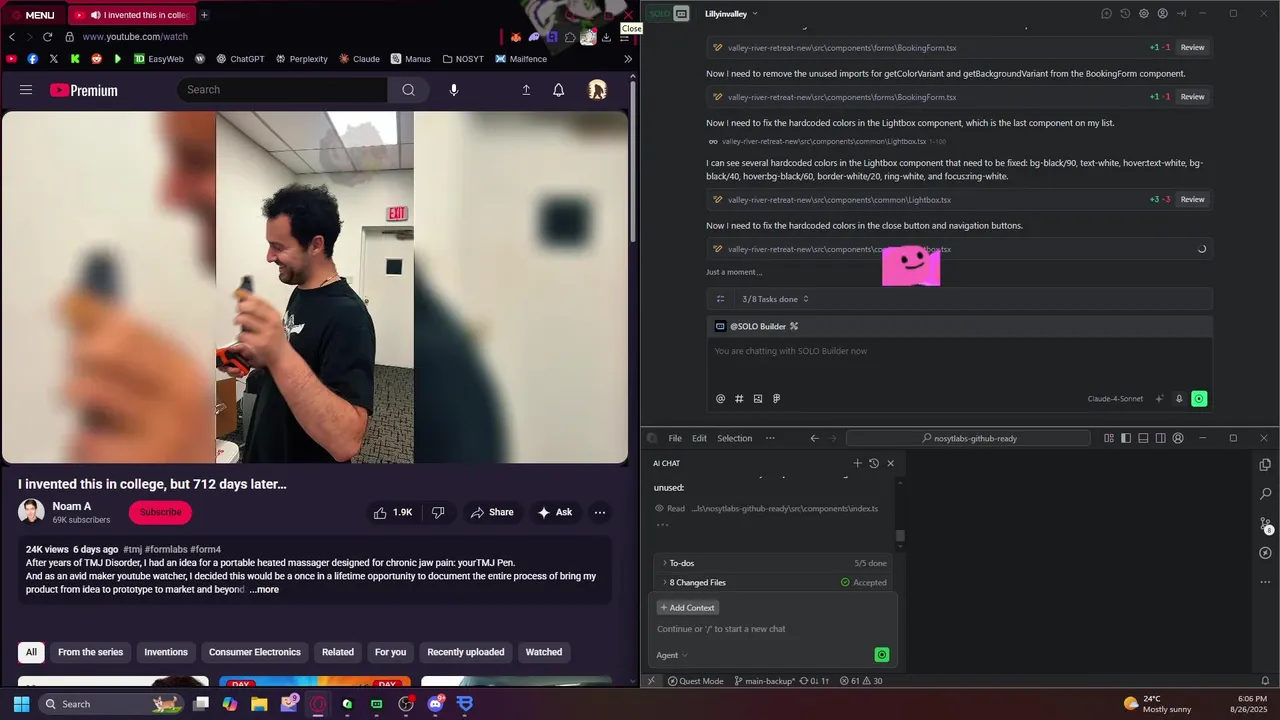This screenshot has width=1280, height=720.
Task: Like the video with thumbs up
Action: pyautogui.click(x=393, y=512)
